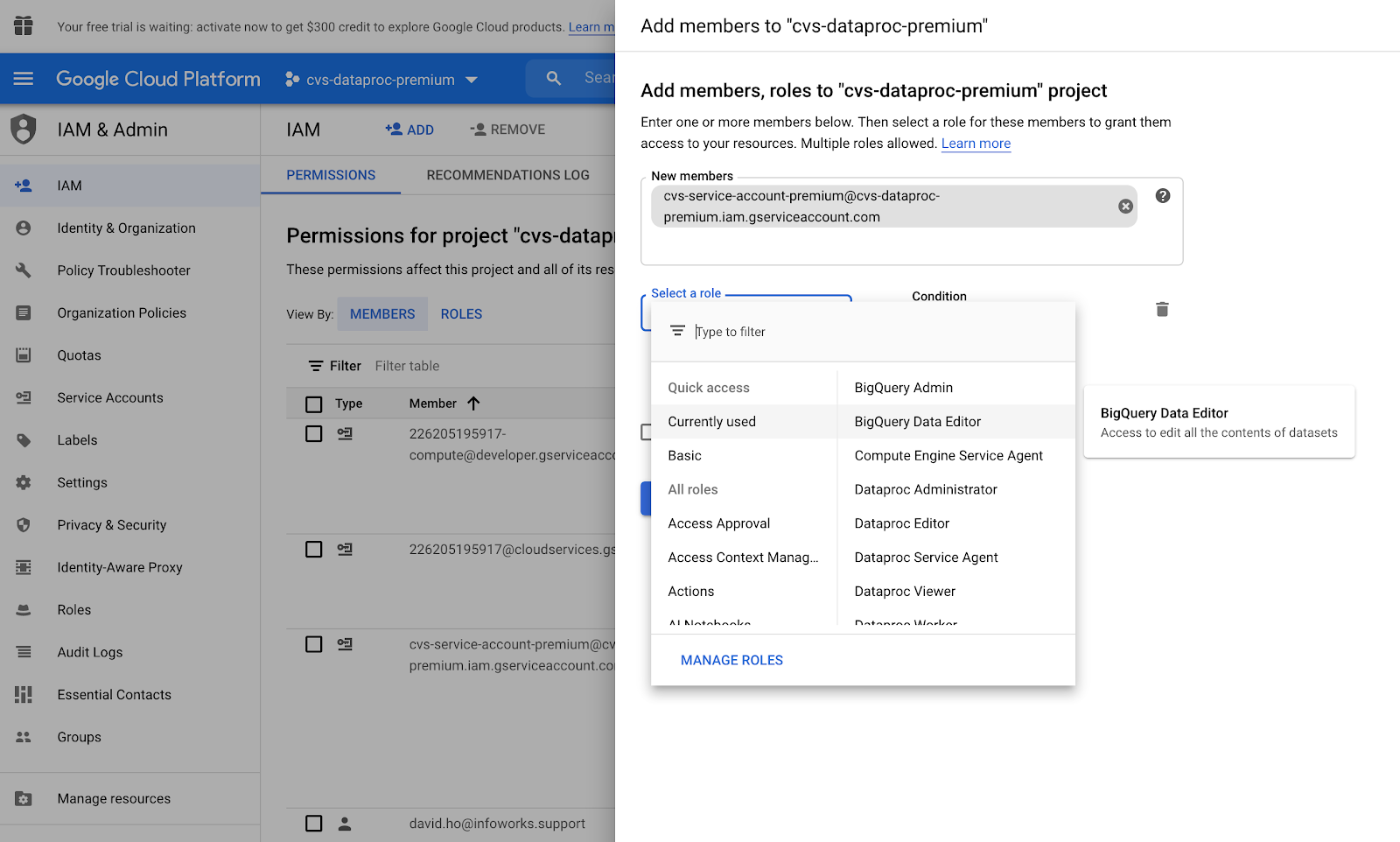Choose the BigQuery Data Editor role
This screenshot has width=1400, height=842.
[956, 422]
